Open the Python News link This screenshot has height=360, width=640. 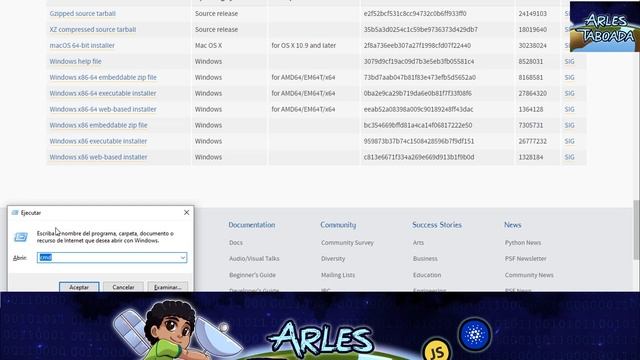[x=522, y=242]
